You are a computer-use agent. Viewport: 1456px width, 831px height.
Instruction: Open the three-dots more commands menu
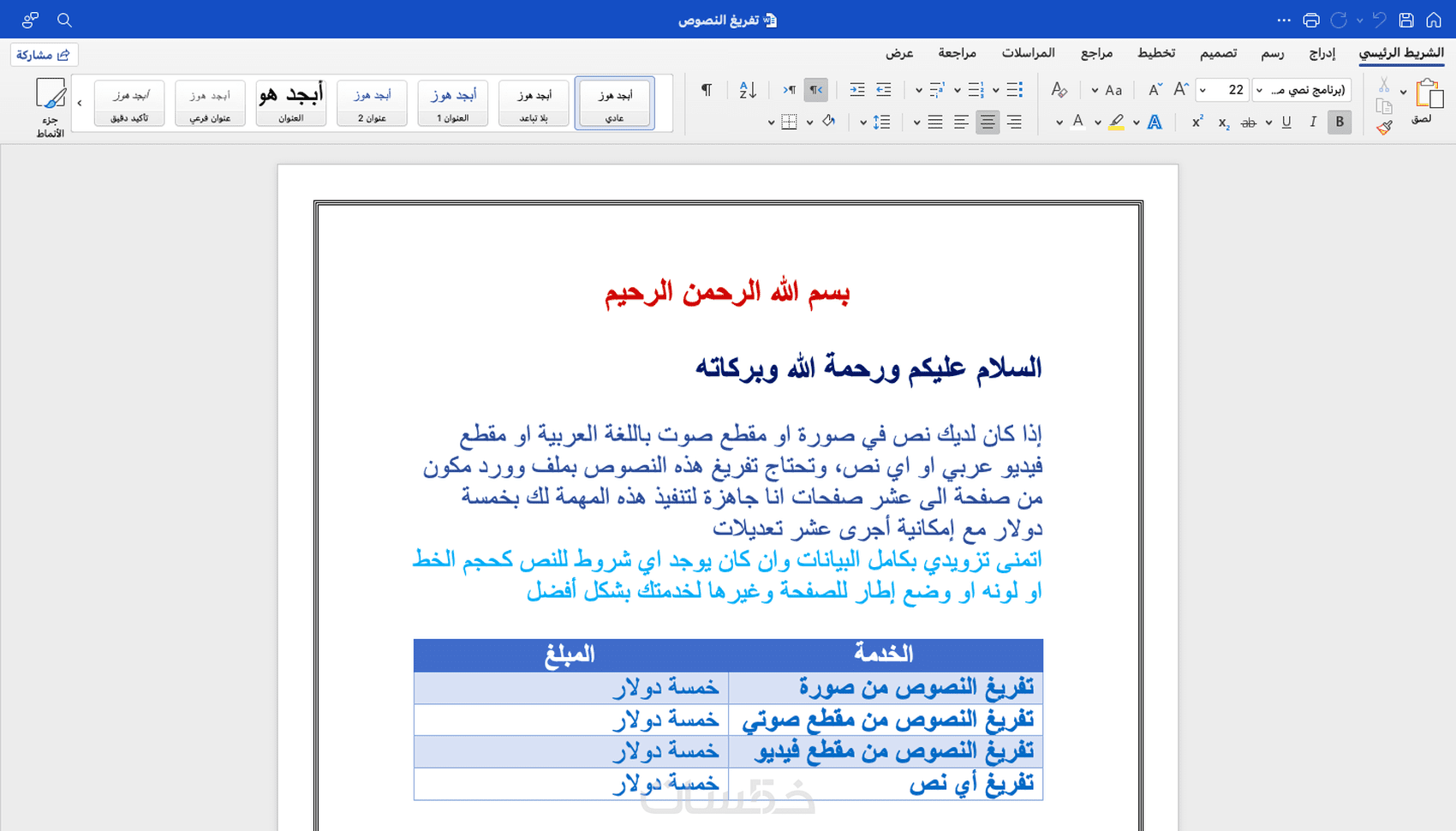tap(1284, 20)
